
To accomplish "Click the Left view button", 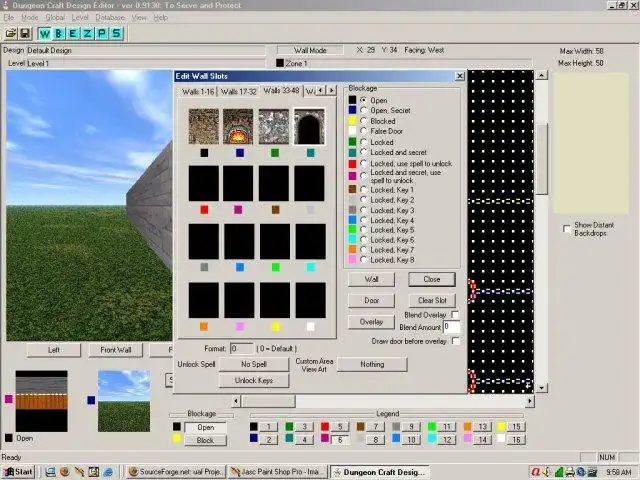I will [x=54, y=350].
